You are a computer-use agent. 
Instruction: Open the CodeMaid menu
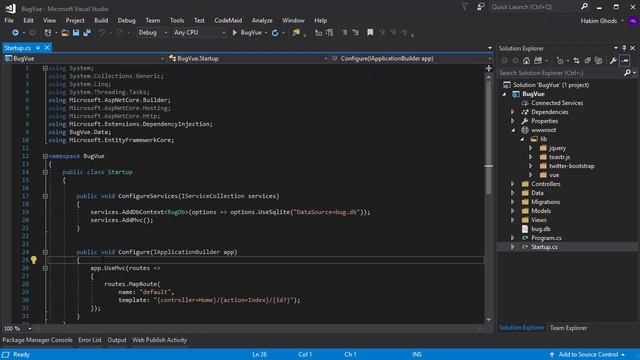(228, 20)
